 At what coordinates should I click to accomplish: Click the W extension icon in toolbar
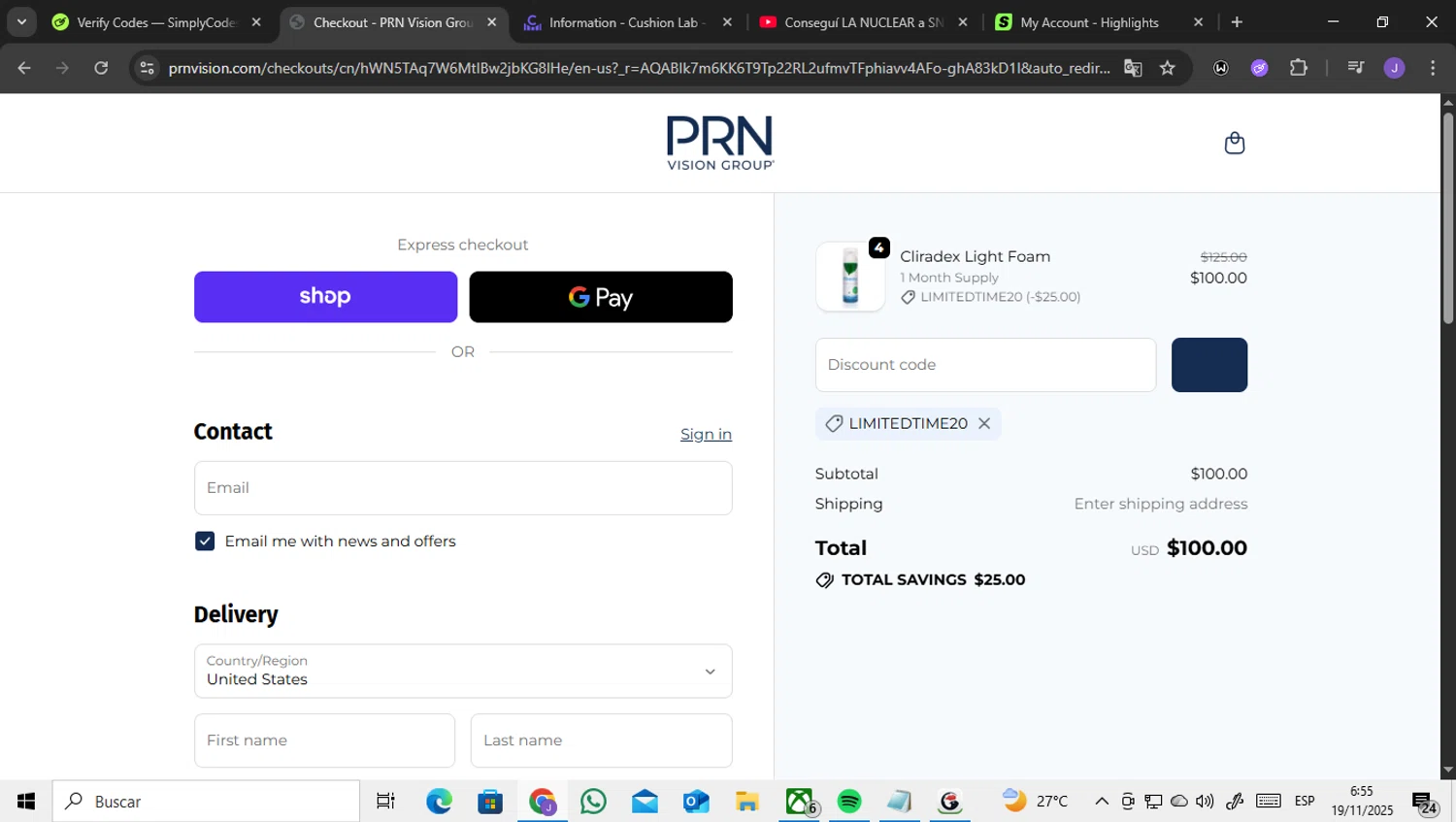tap(1221, 68)
